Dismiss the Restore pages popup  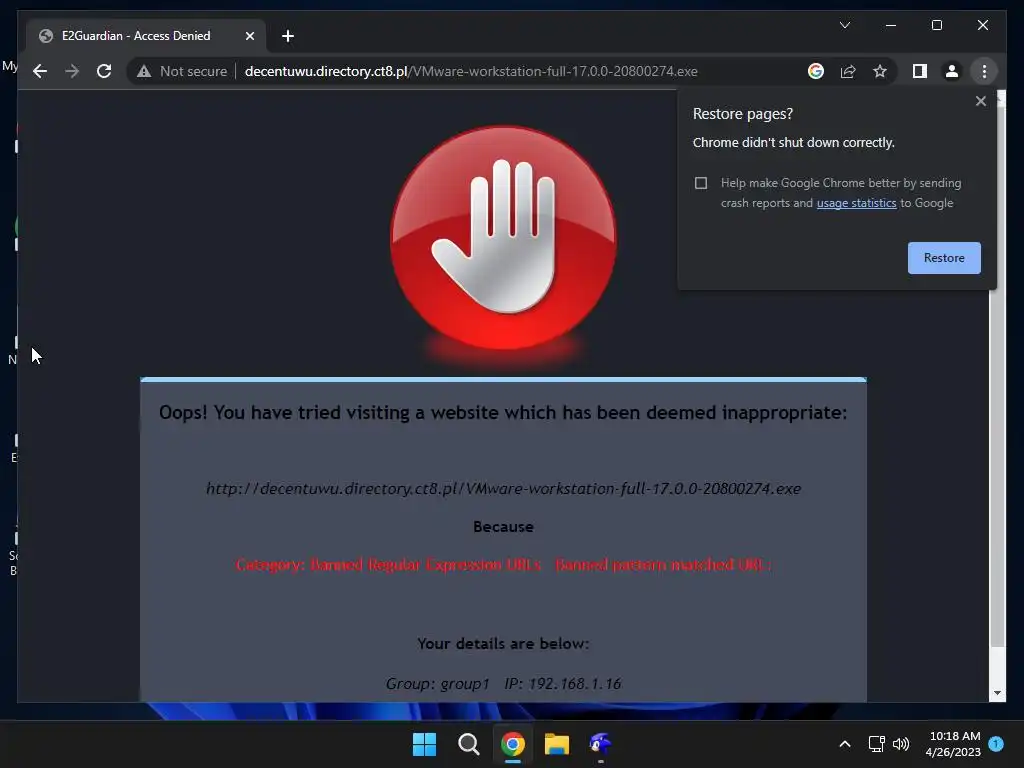tap(980, 101)
